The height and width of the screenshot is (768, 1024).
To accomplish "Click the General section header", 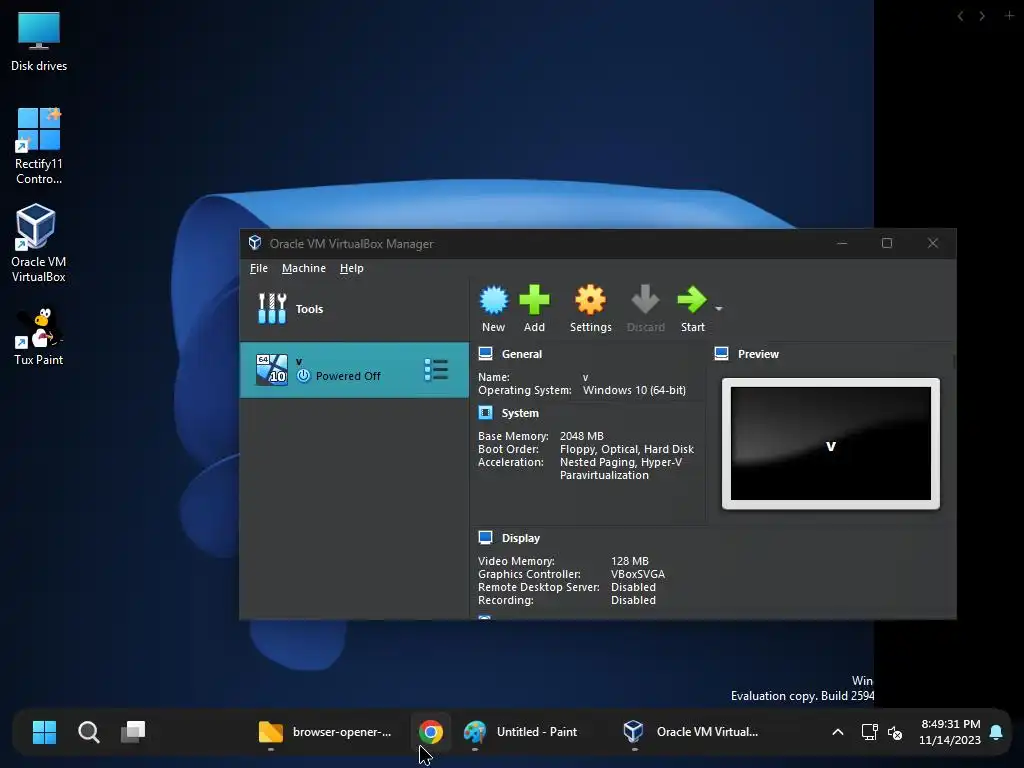I will [521, 354].
